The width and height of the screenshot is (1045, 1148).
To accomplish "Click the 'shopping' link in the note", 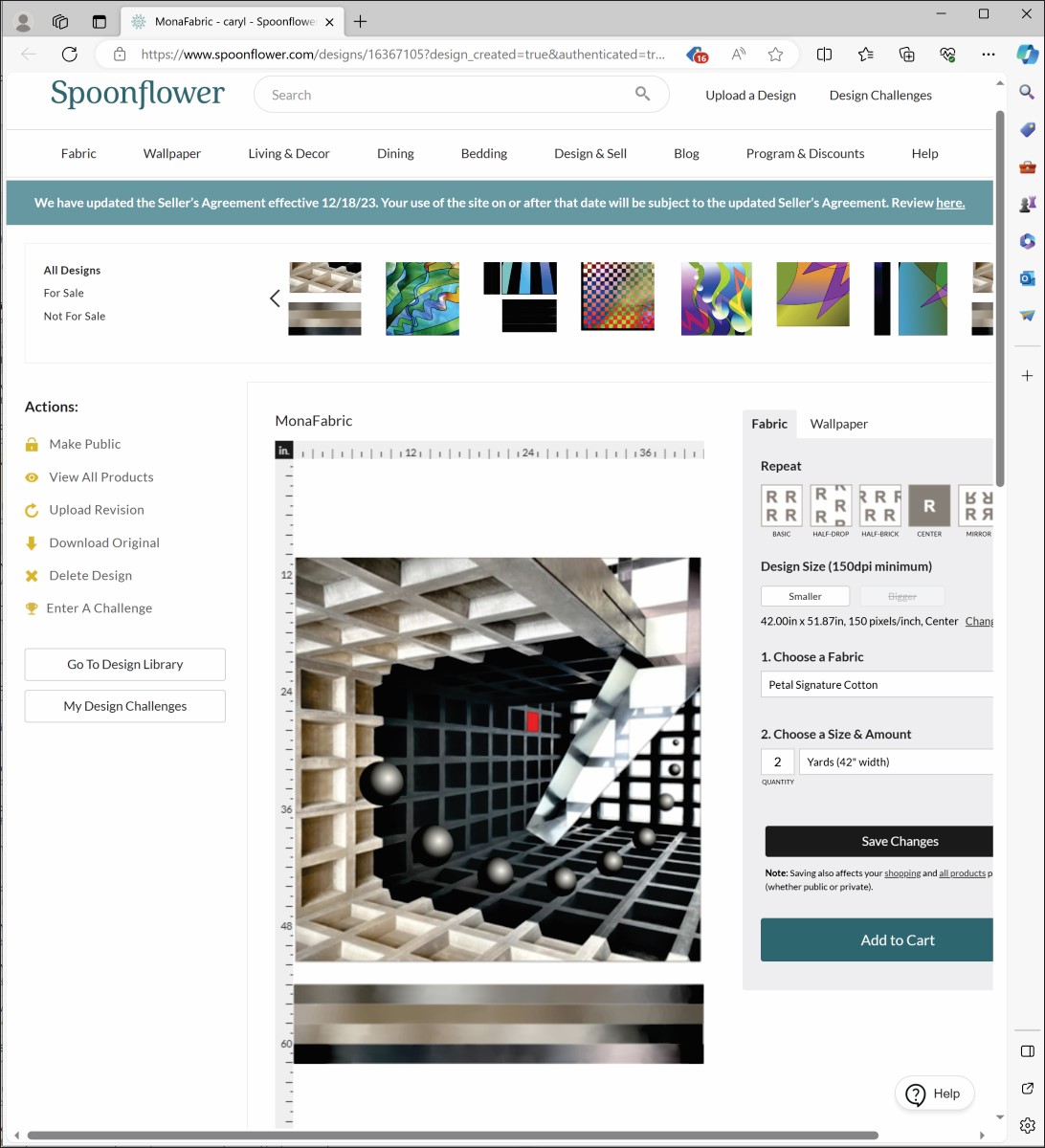I will [902, 873].
